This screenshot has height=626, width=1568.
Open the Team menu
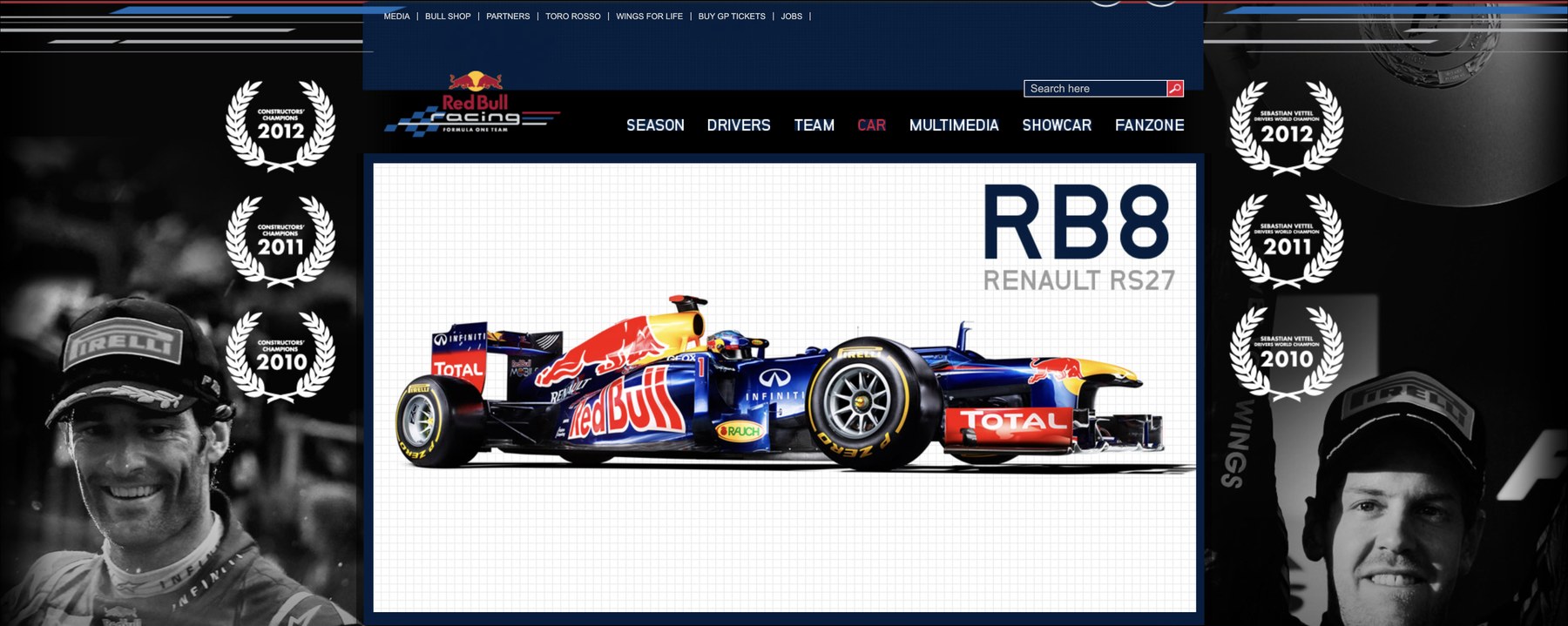click(x=814, y=125)
